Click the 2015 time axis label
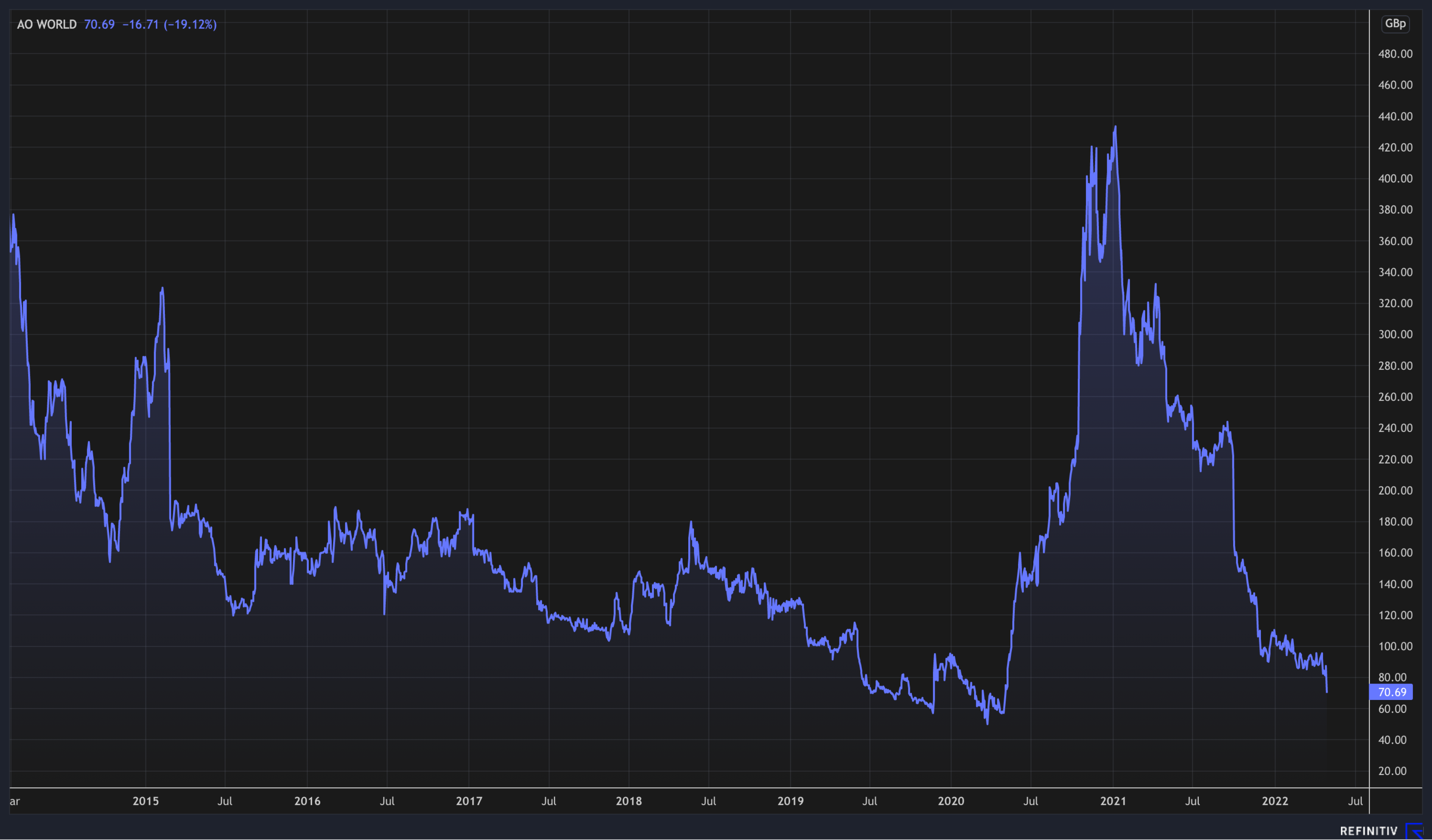The width and height of the screenshot is (1432, 840). tap(145, 801)
